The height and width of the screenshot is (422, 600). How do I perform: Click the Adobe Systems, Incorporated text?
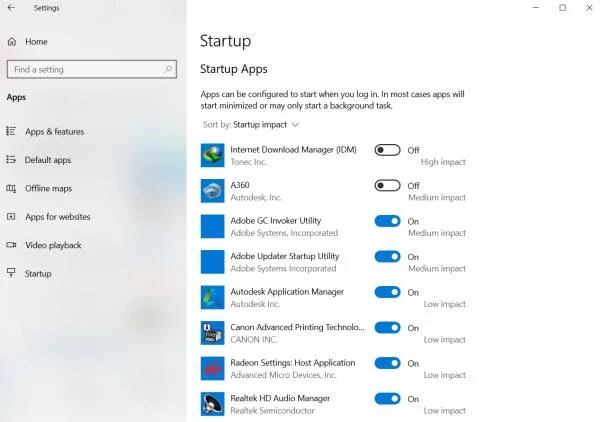click(284, 233)
